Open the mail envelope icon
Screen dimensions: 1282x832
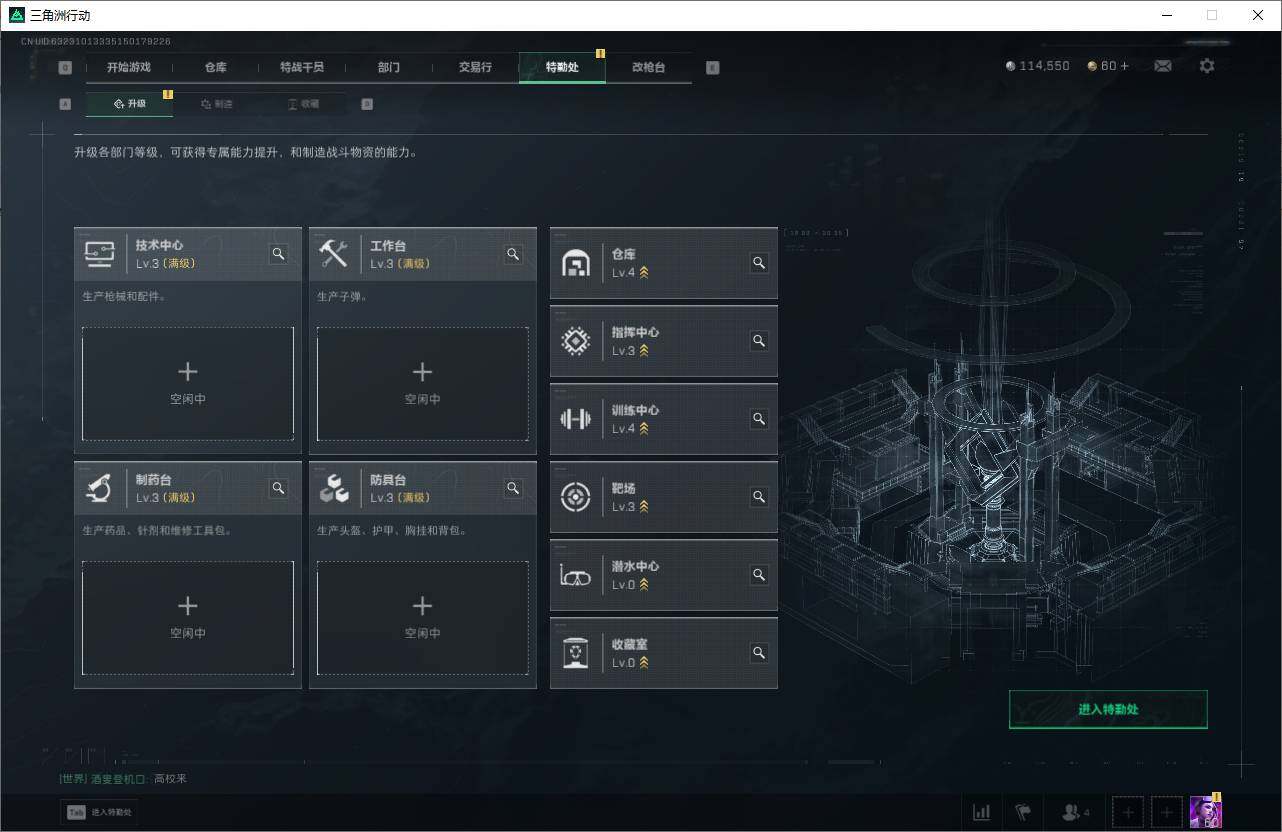pos(1162,65)
